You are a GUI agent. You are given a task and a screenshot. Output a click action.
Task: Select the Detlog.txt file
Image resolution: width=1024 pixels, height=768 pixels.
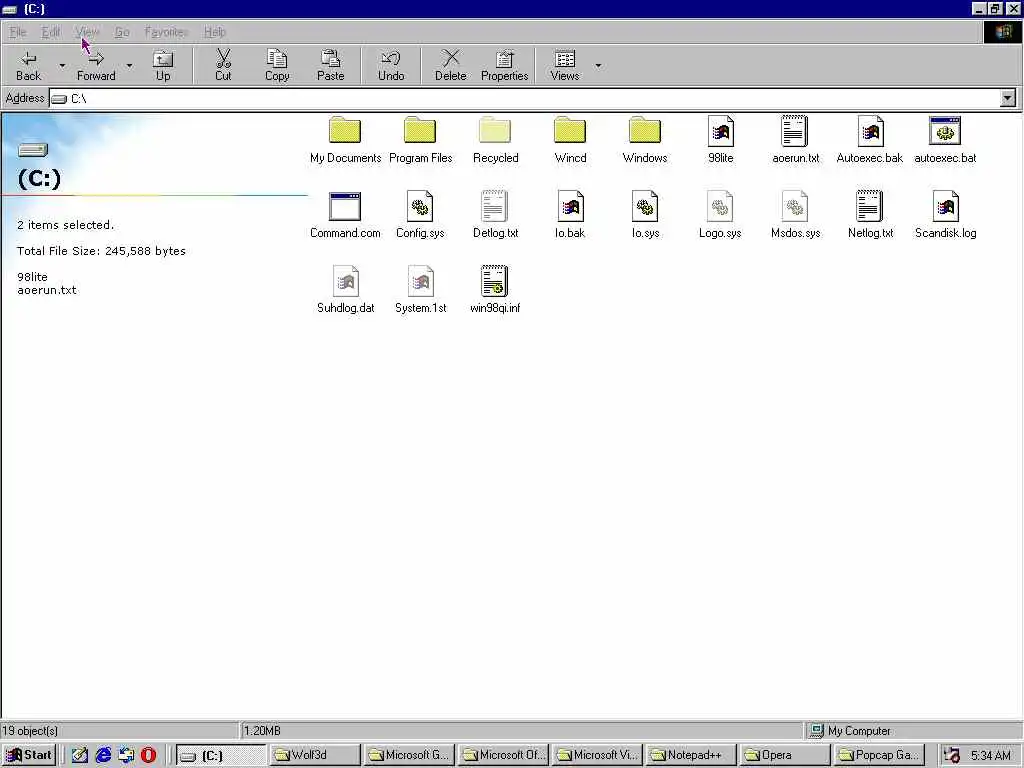[495, 216]
